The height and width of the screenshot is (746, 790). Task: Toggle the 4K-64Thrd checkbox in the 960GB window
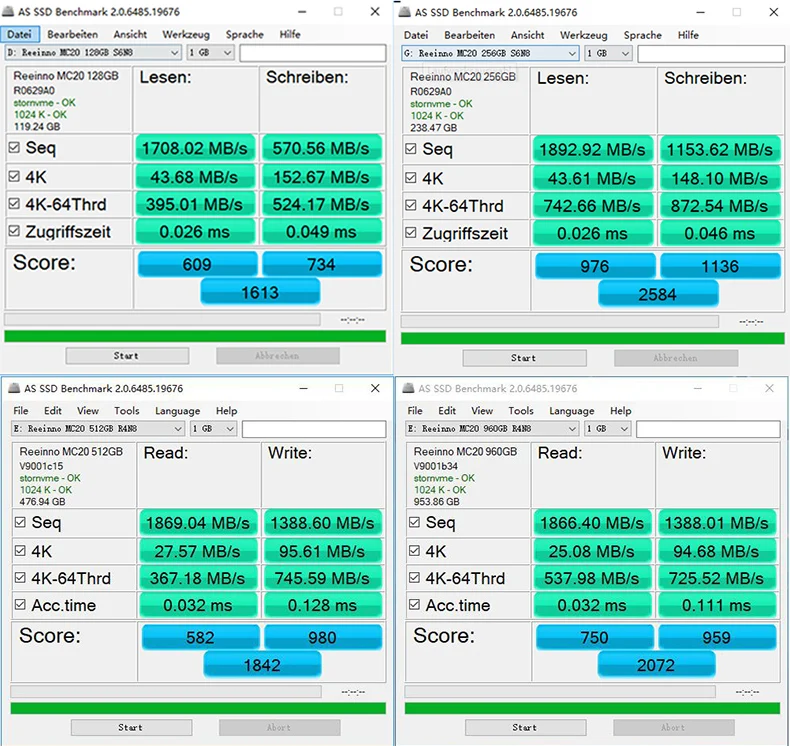(x=414, y=577)
